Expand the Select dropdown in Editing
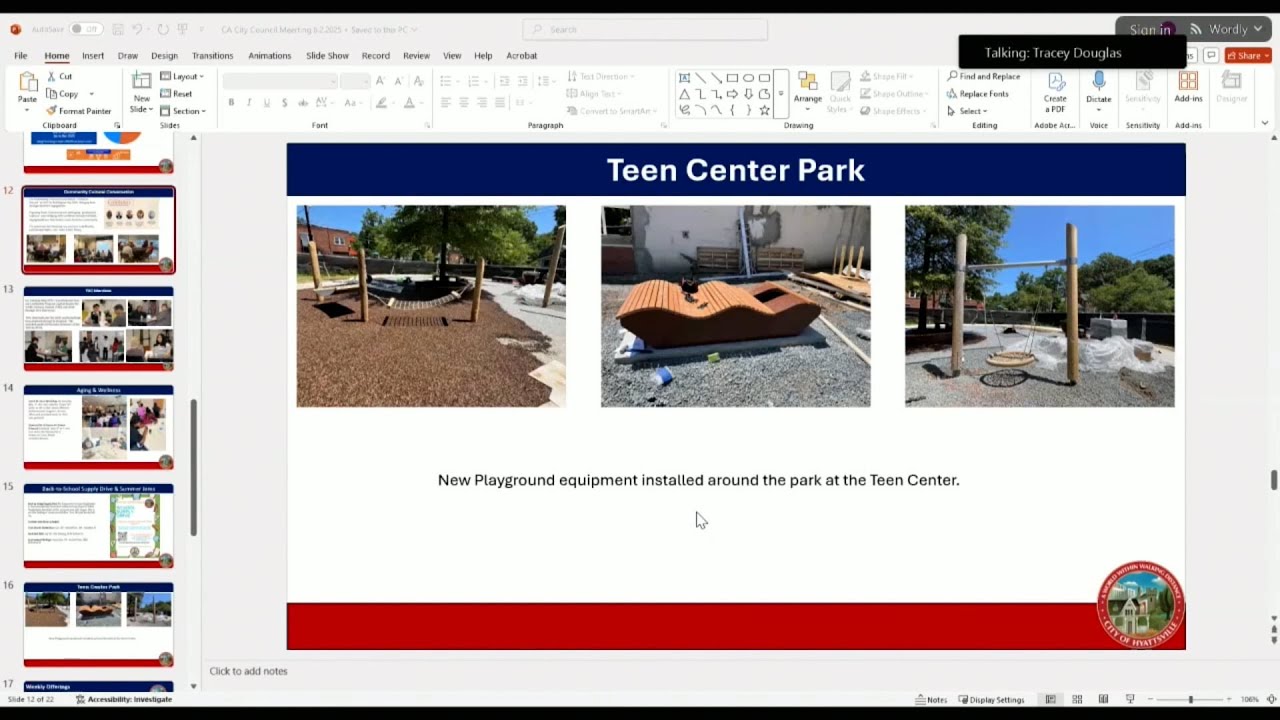The height and width of the screenshot is (720, 1280). (967, 111)
